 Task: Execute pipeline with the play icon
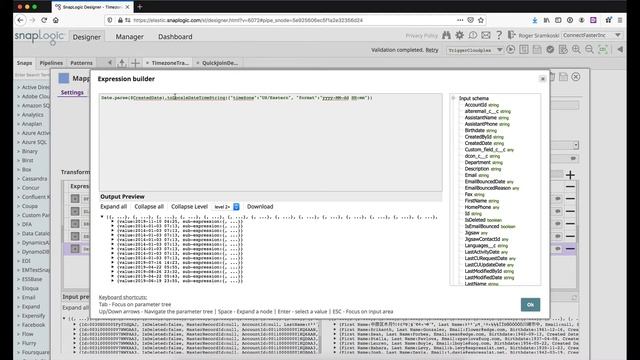pyautogui.click(x=511, y=50)
